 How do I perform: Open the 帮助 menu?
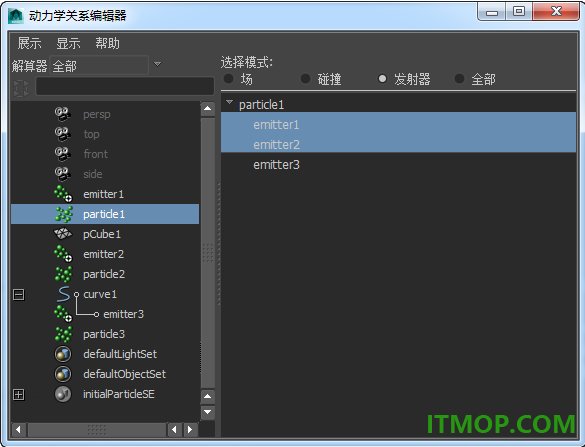pyautogui.click(x=107, y=43)
